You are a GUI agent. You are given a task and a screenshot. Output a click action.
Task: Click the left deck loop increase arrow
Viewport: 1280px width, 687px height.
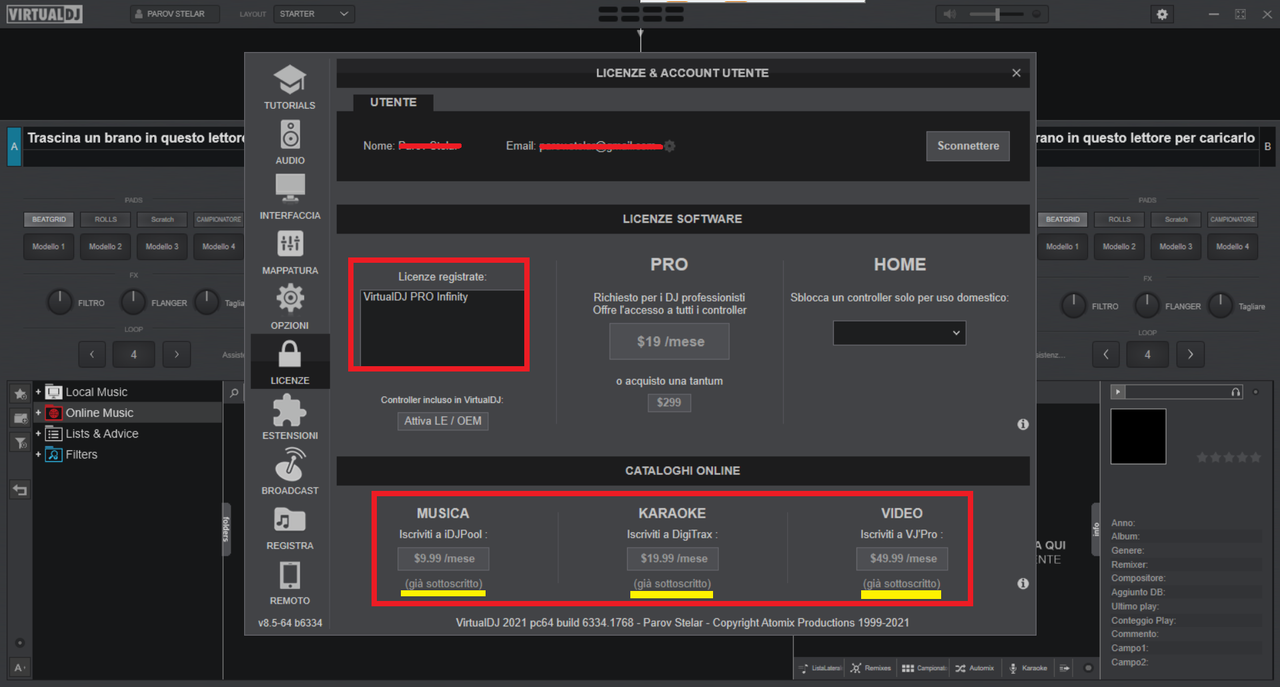pyautogui.click(x=177, y=354)
